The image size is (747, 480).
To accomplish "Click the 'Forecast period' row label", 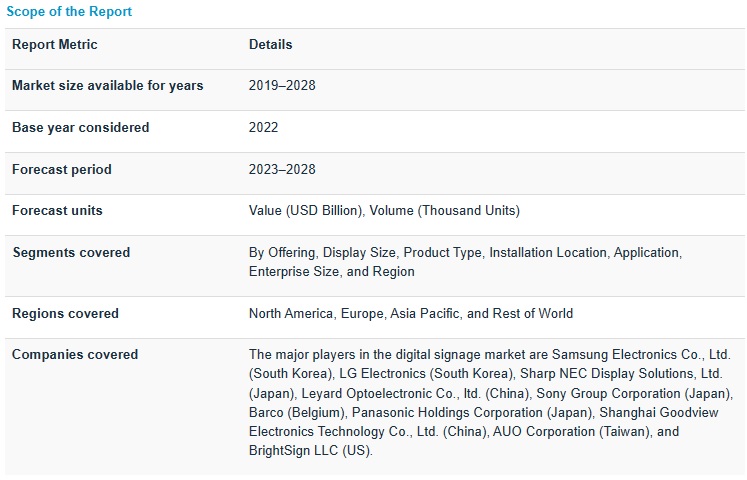I will 62,170.
